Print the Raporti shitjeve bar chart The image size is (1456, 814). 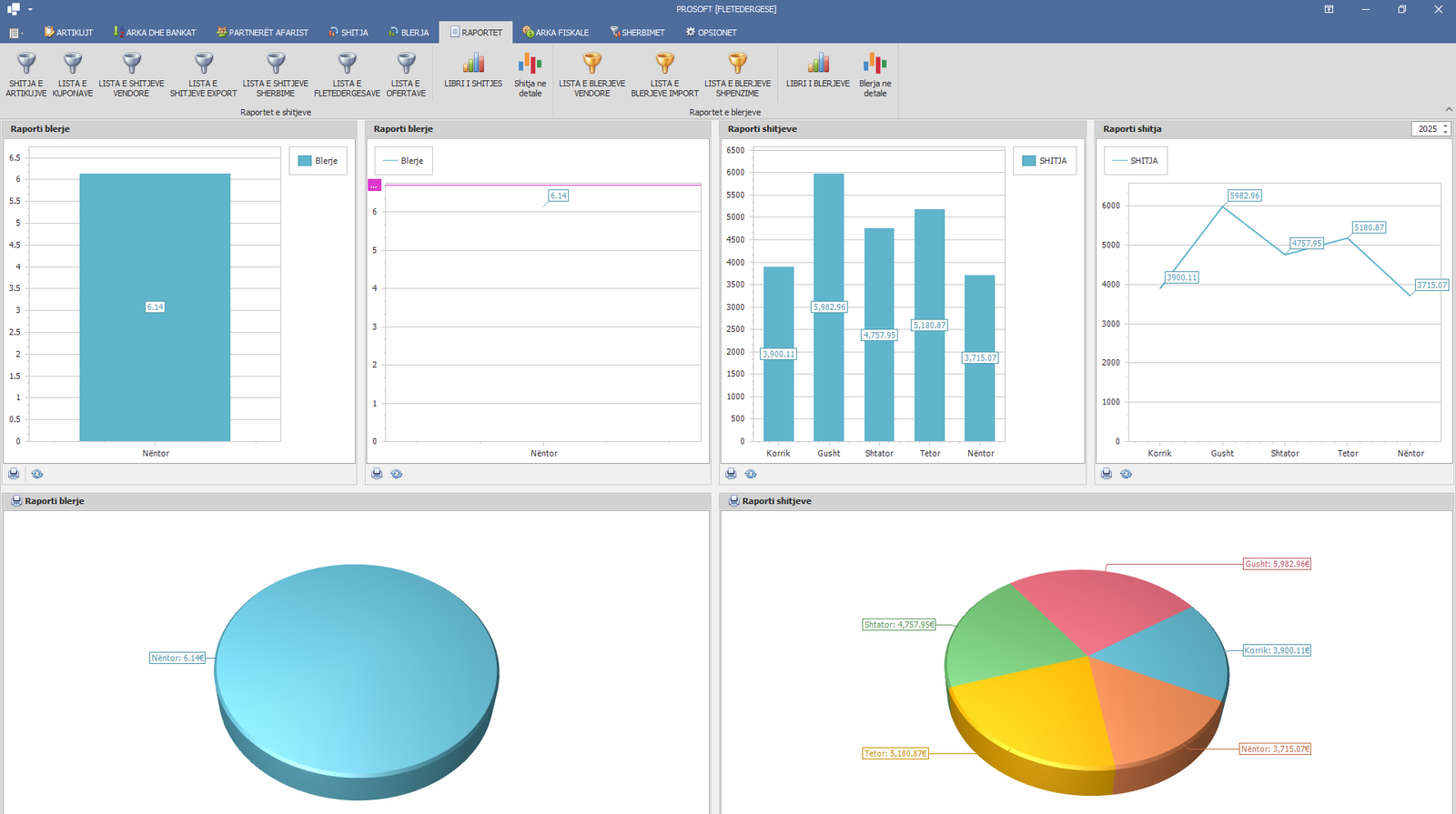tap(731, 474)
